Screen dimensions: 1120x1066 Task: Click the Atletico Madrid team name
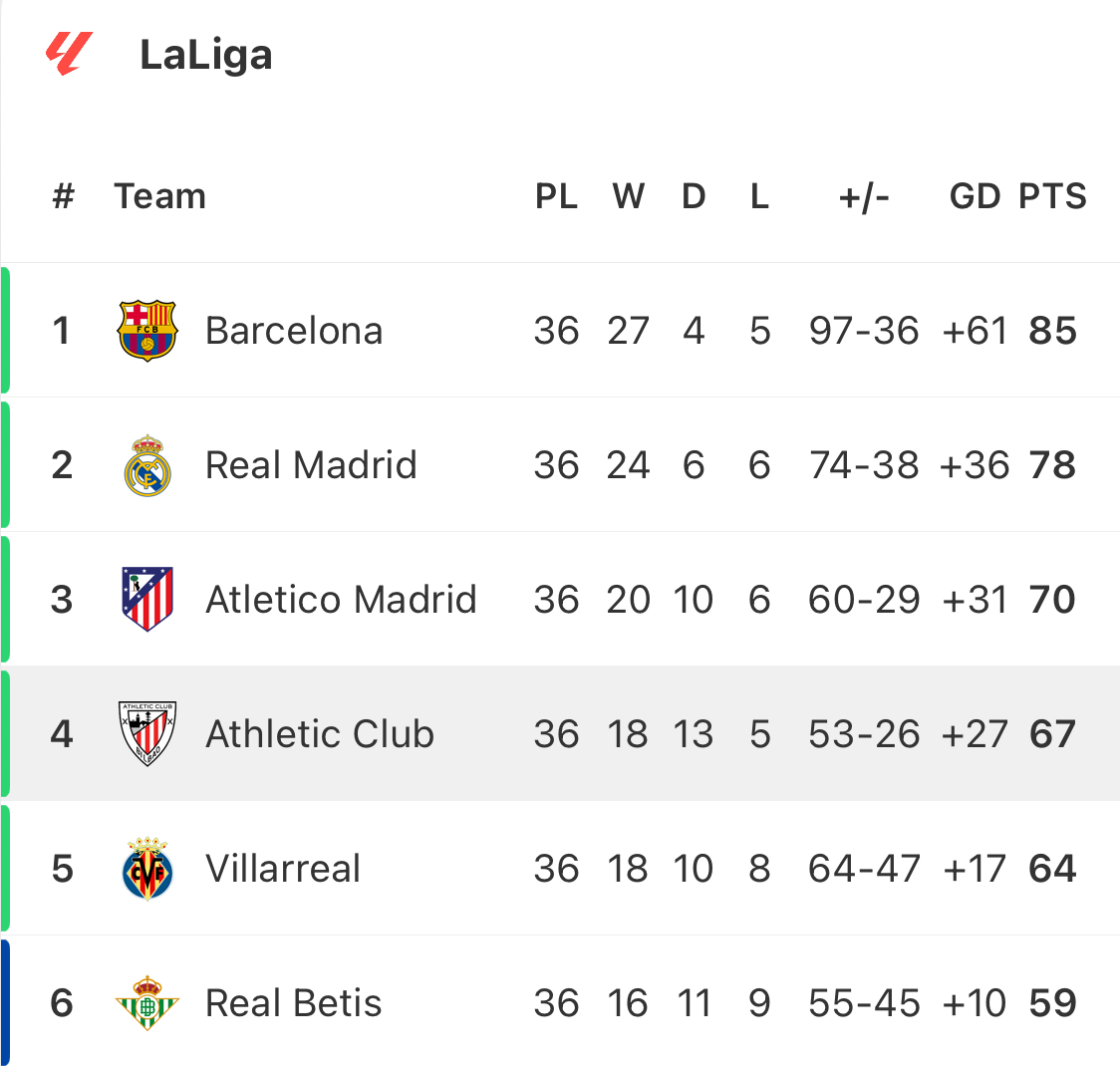(x=341, y=599)
